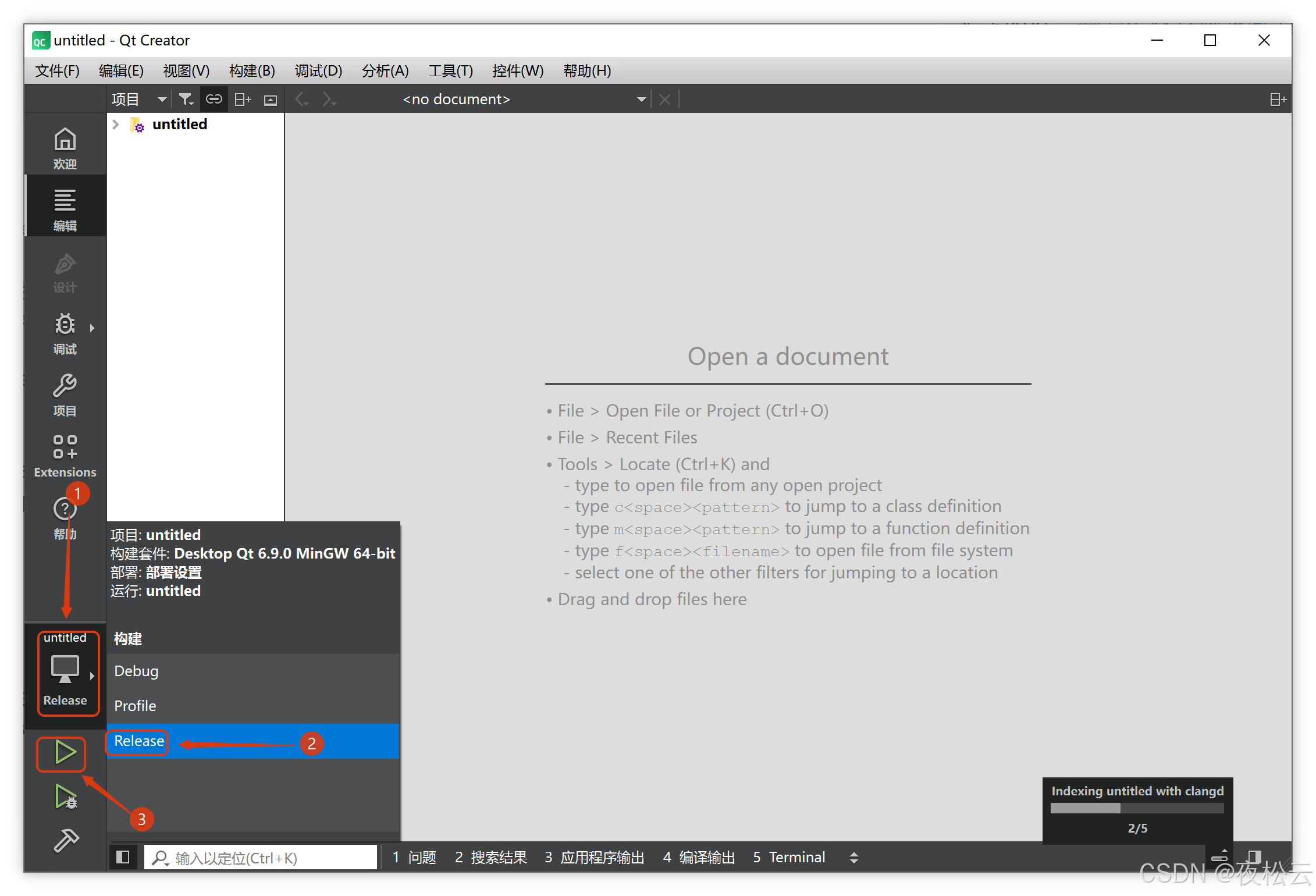Open the Build menu

[x=252, y=71]
